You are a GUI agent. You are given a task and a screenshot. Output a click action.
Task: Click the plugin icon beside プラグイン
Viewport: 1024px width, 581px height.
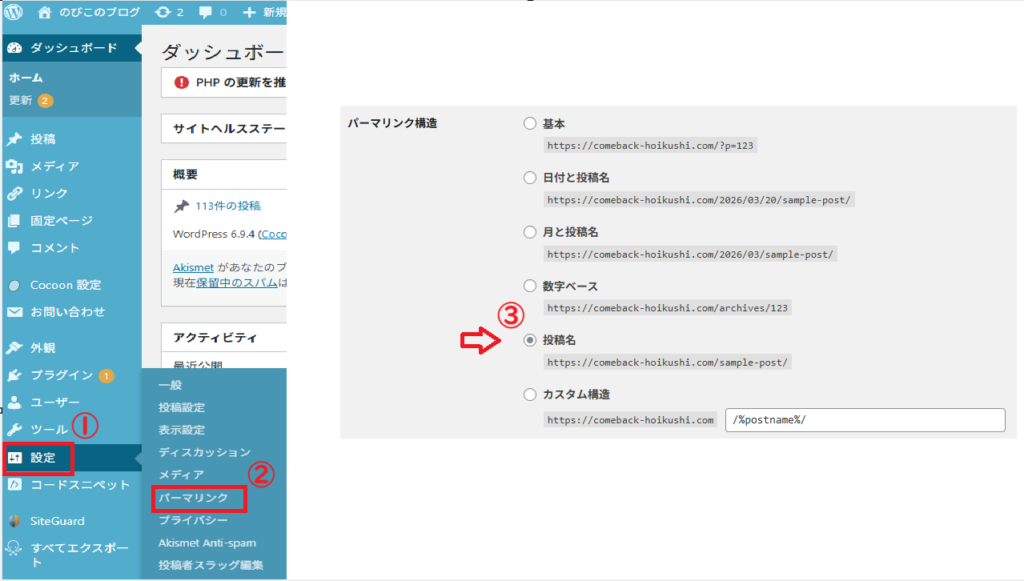click(x=14, y=375)
